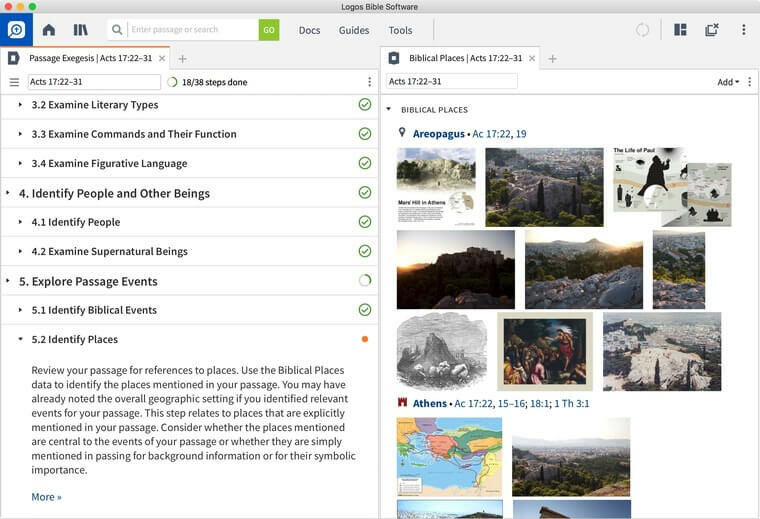760x519 pixels.
Task: Click the Athens city castle icon
Action: 402,402
